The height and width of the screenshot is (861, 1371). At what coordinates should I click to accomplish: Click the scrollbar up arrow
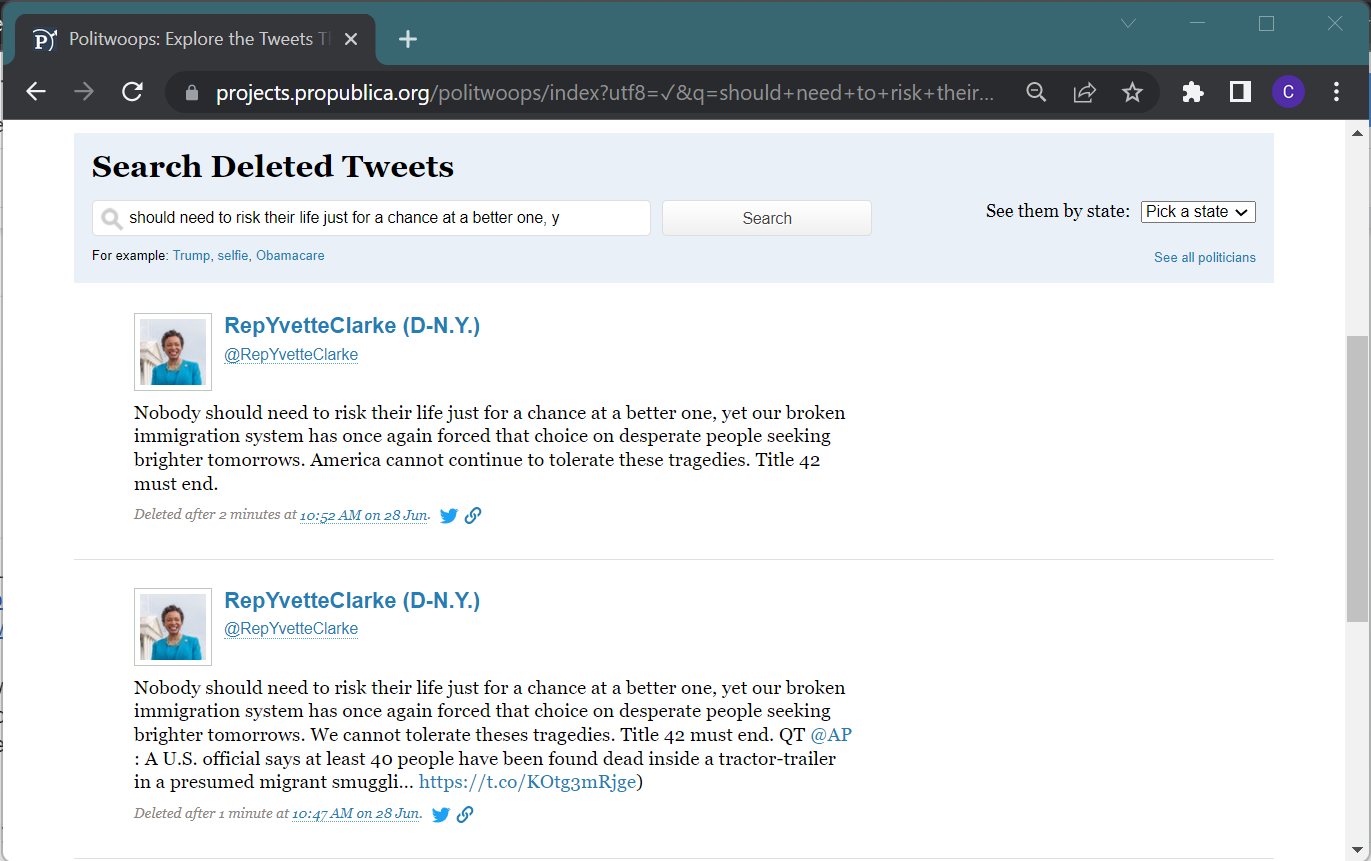(x=1357, y=133)
